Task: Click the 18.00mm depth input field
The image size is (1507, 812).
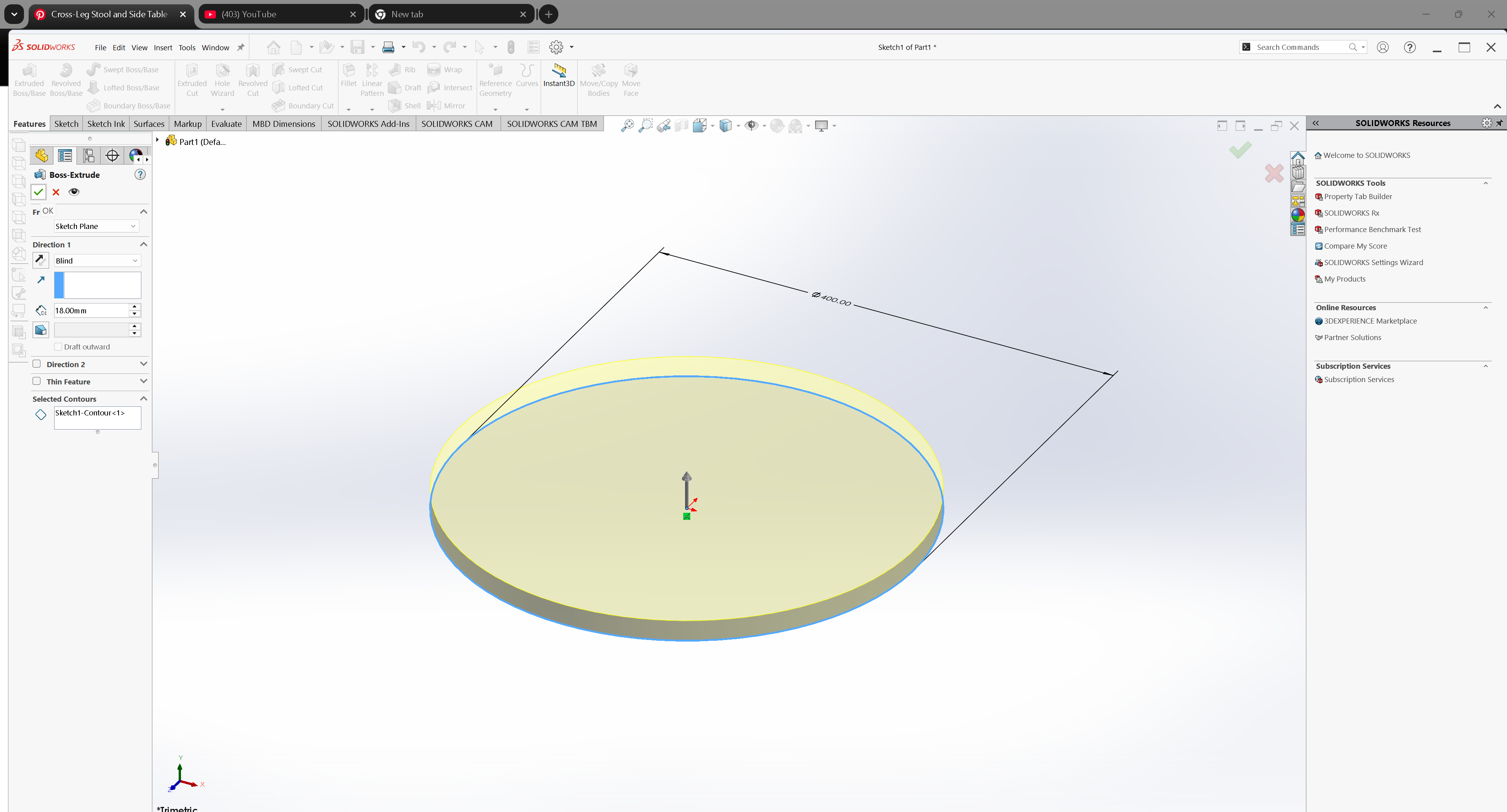Action: [x=91, y=311]
